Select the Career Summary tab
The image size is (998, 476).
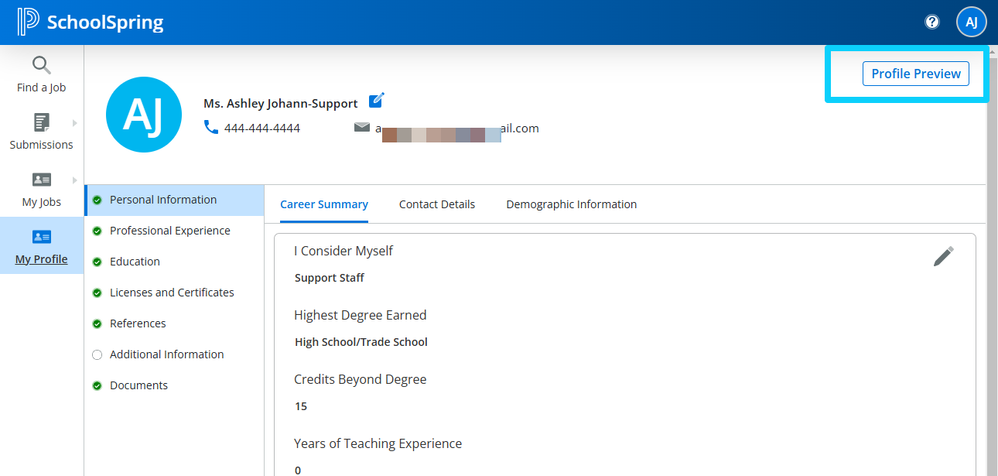[x=324, y=204]
